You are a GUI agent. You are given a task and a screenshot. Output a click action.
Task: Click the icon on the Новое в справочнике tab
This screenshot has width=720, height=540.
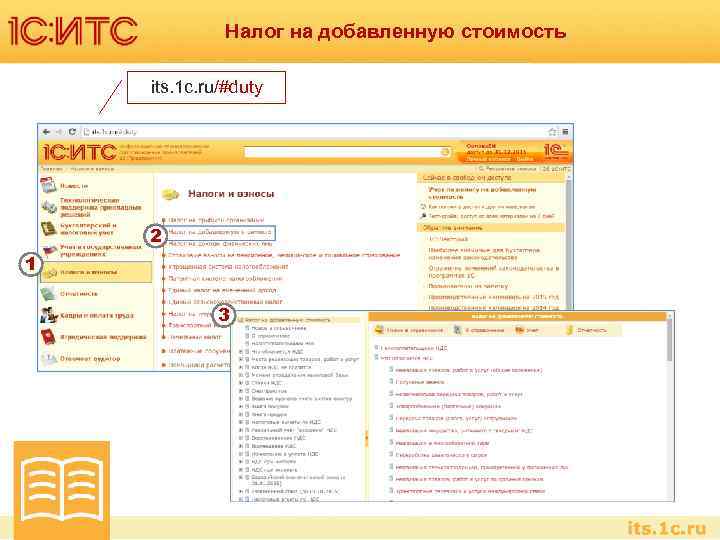379,330
